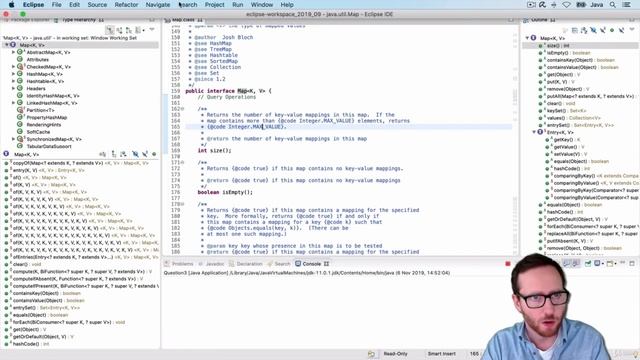Open the Outline view menu arrow
The image size is (640, 360).
click(x=632, y=29)
